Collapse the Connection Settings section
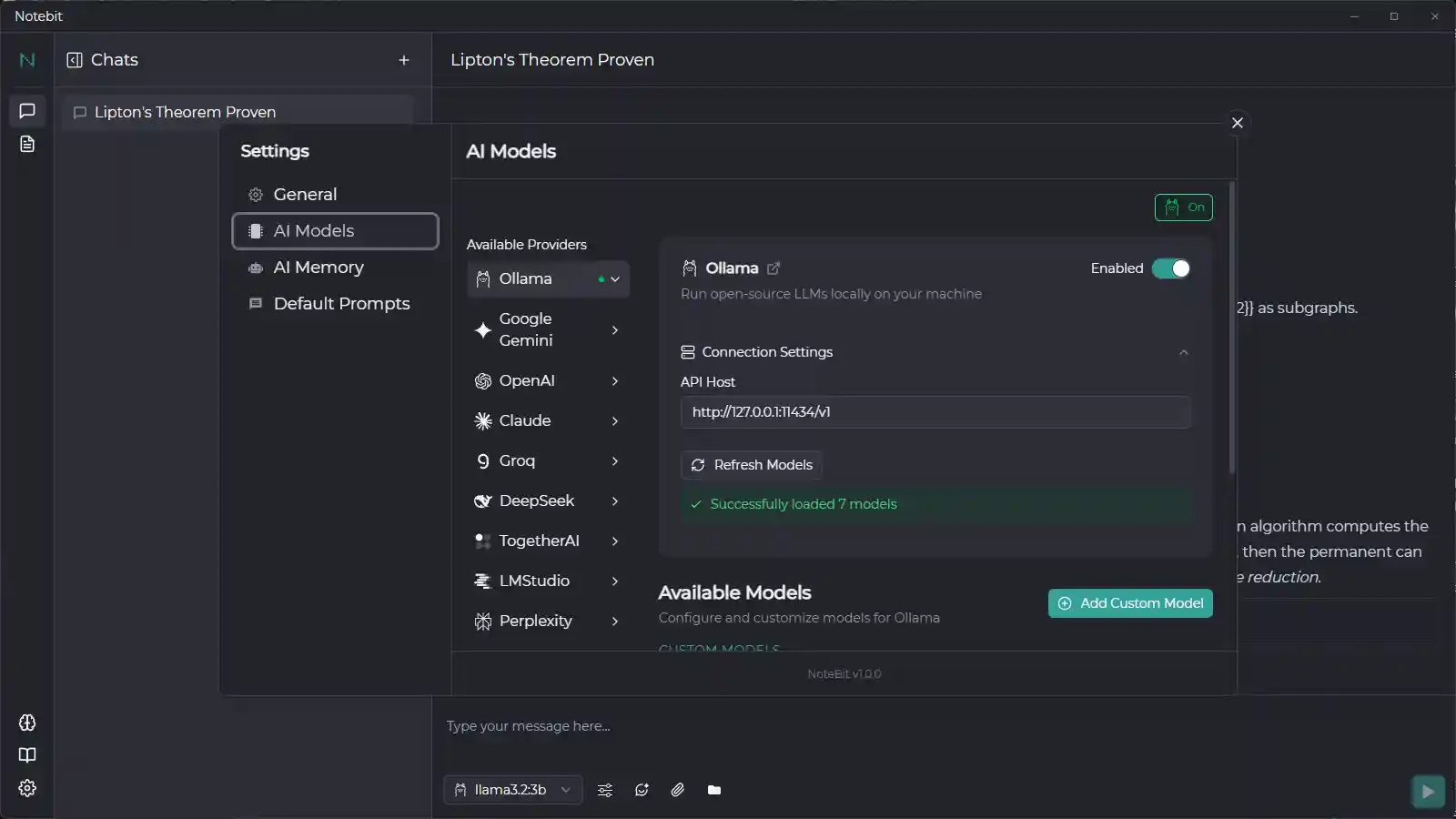Image resolution: width=1456 pixels, height=819 pixels. 1183,352
